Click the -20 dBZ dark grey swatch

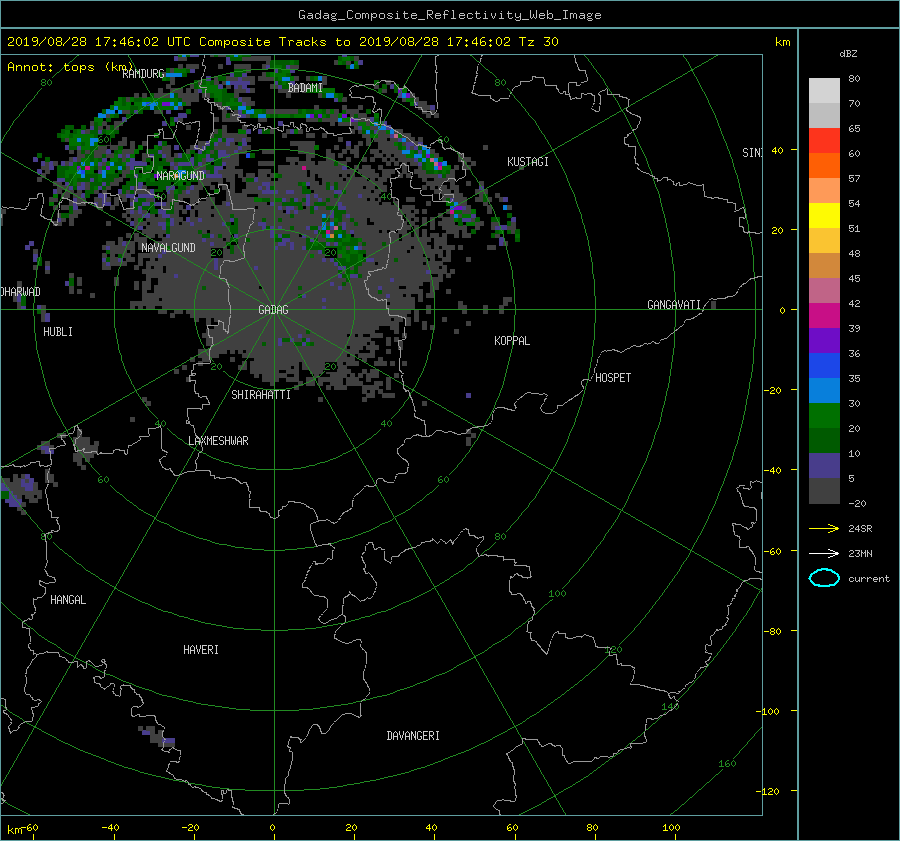coord(824,491)
